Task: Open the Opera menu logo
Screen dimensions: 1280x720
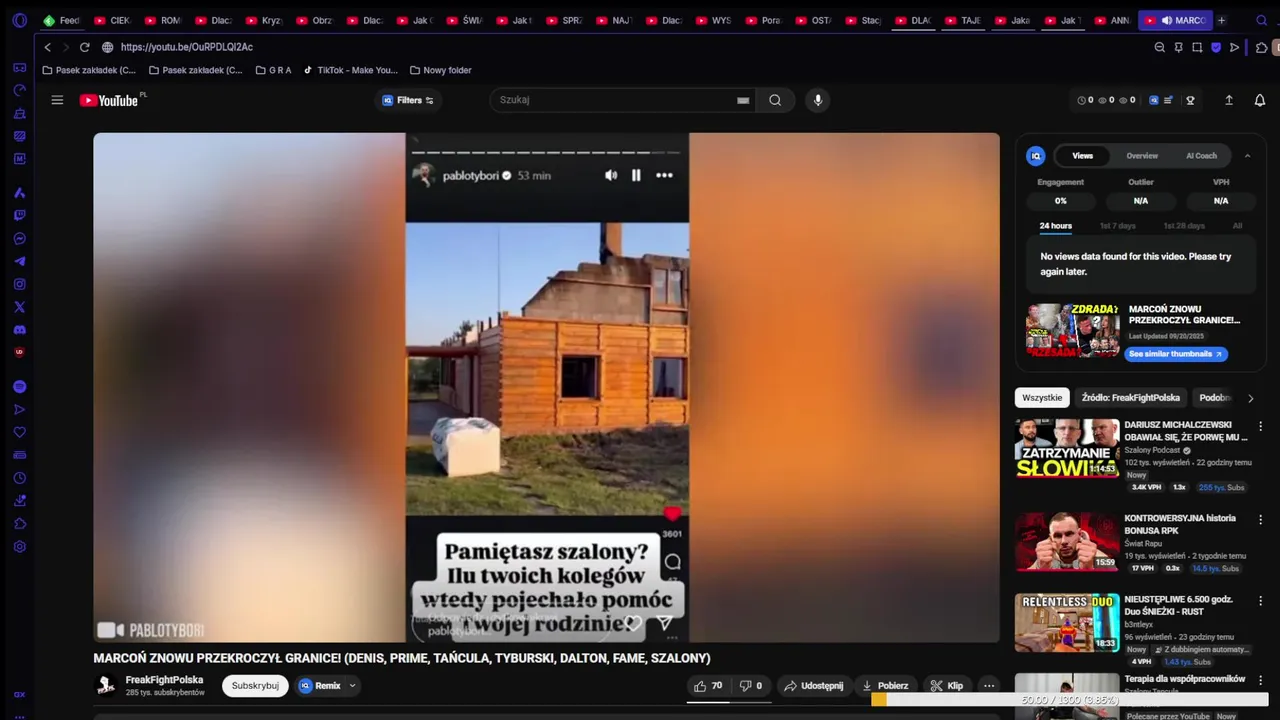Action: click(19, 20)
